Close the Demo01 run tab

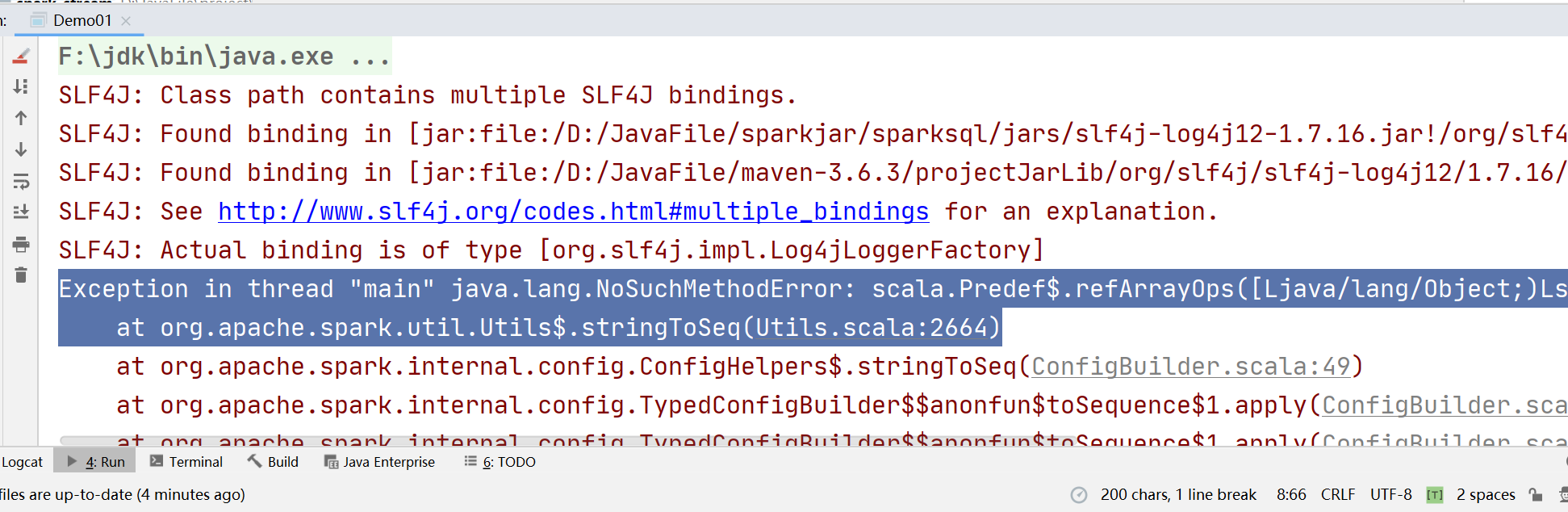coord(126,21)
